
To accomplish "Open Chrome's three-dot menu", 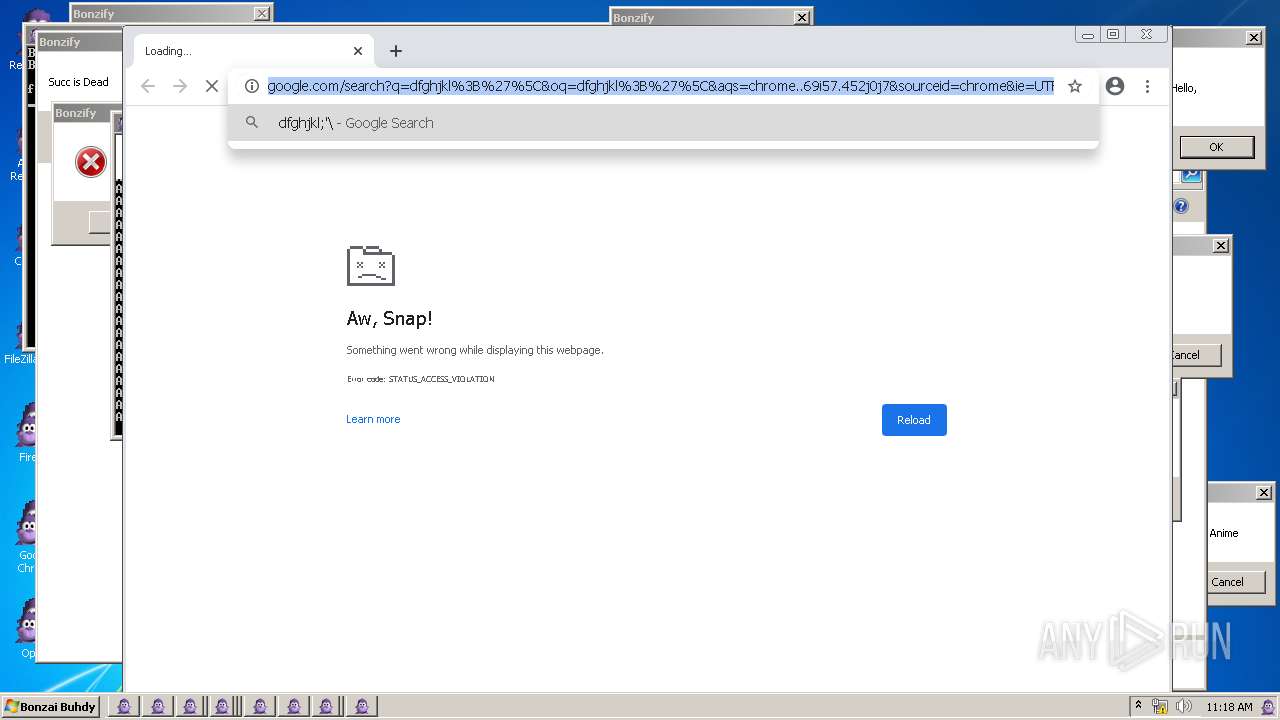I will click(x=1147, y=86).
